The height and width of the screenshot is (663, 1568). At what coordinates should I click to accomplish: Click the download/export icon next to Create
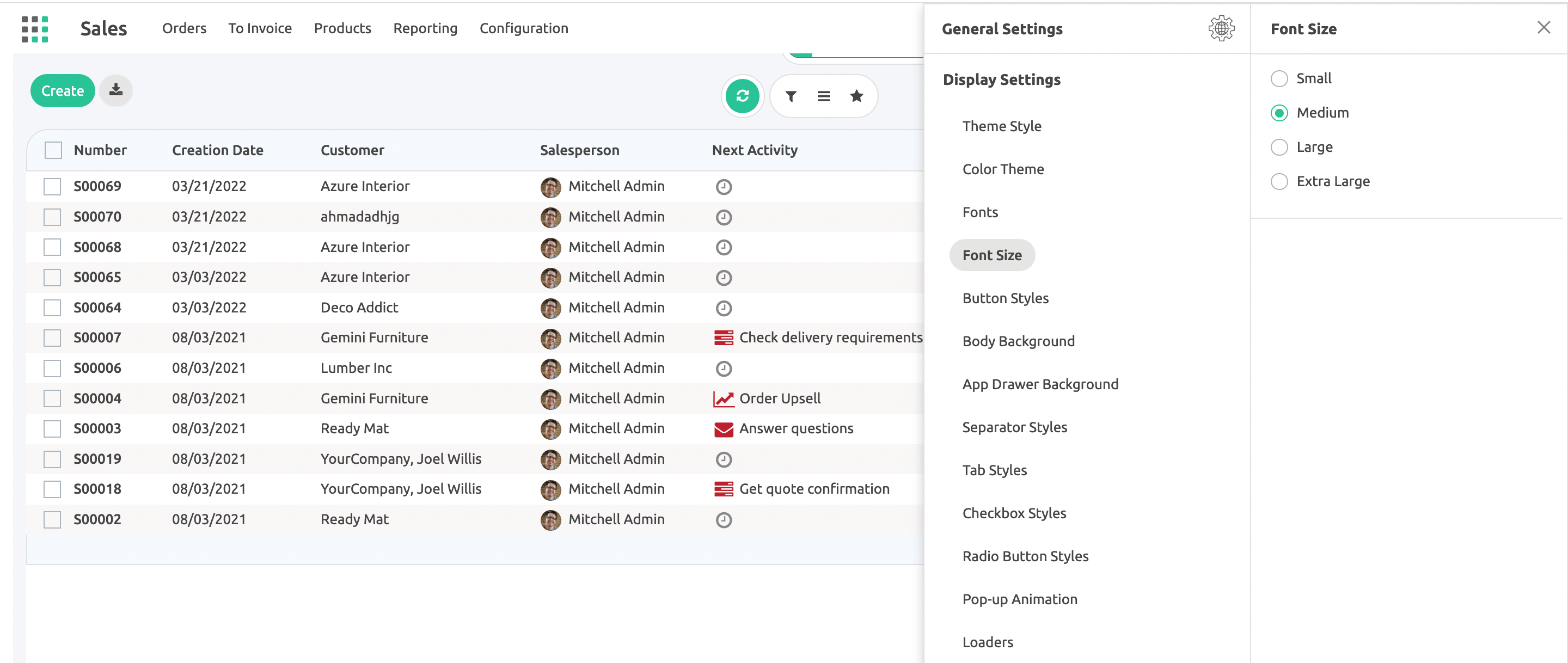[x=115, y=91]
